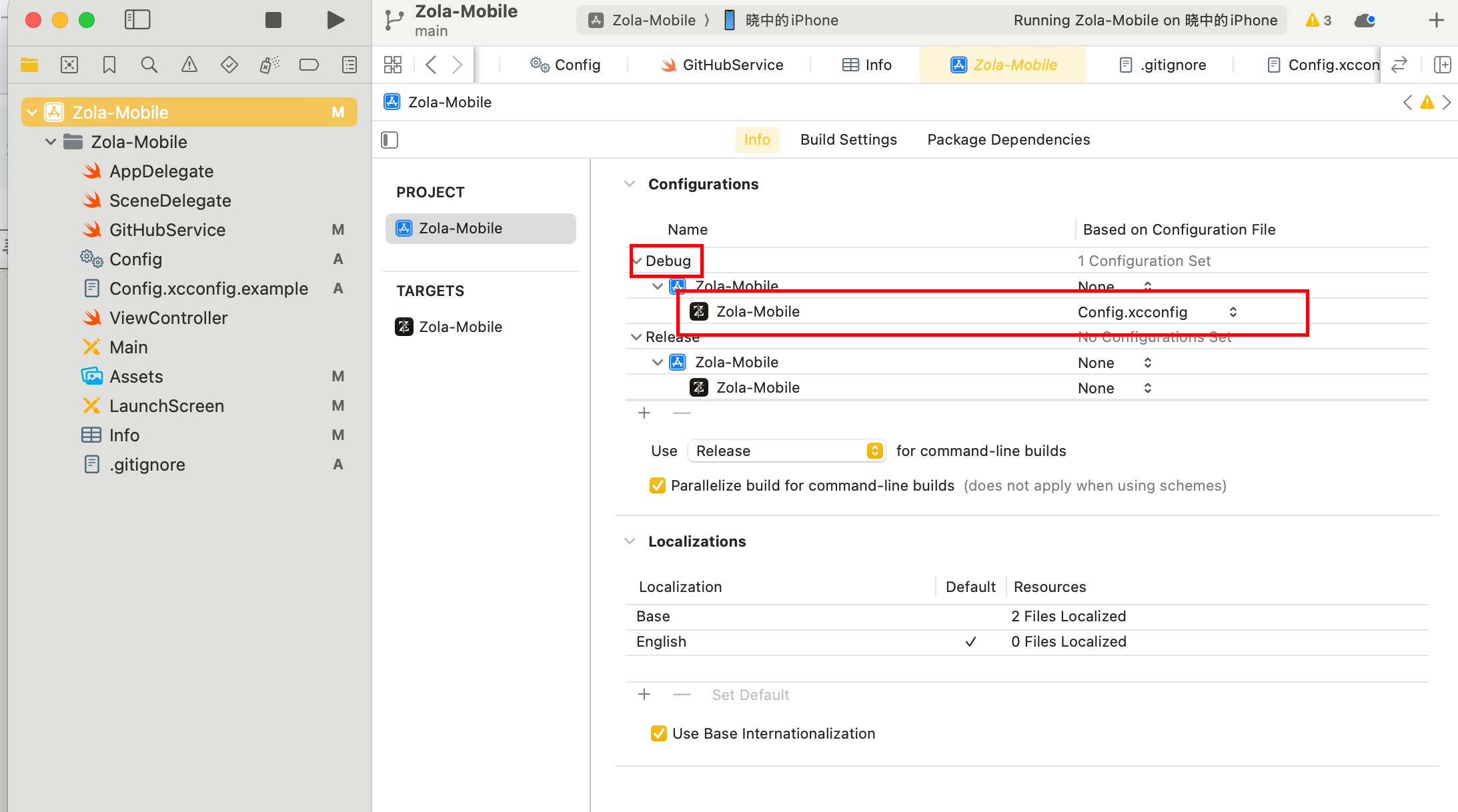Screen dimensions: 1458x812
Task: Open AppDelegate in the navigator
Action: pos(161,171)
